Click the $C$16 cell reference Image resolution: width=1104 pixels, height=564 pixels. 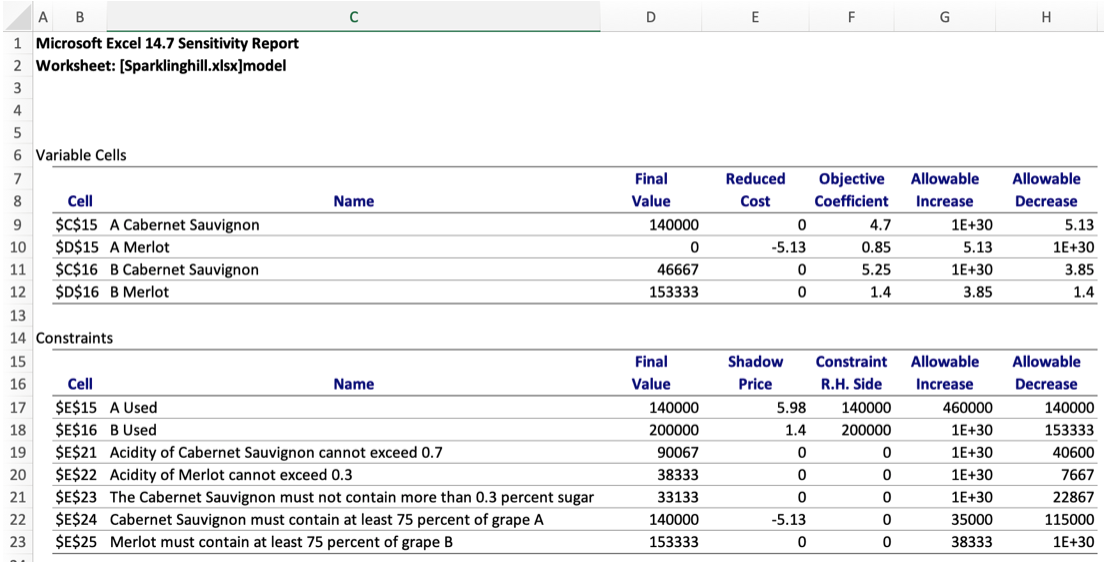pyautogui.click(x=76, y=270)
